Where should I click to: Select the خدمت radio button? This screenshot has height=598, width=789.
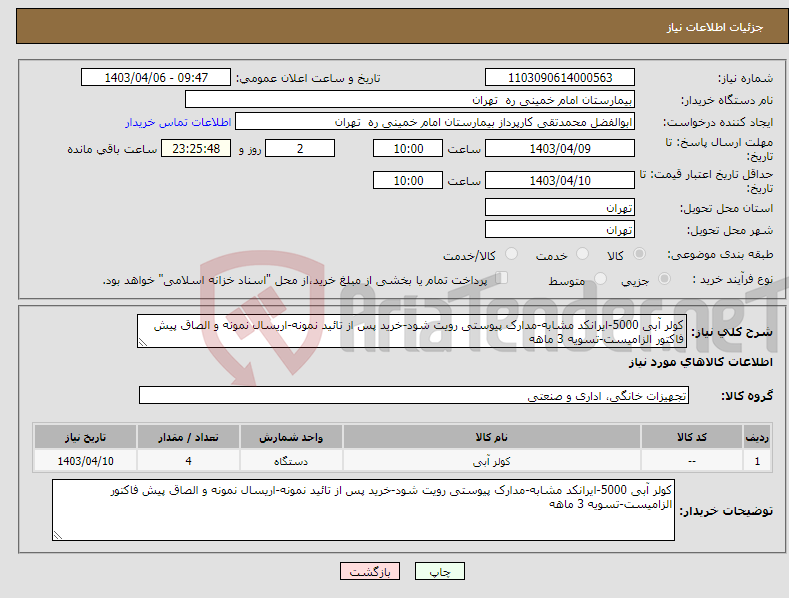click(582, 254)
